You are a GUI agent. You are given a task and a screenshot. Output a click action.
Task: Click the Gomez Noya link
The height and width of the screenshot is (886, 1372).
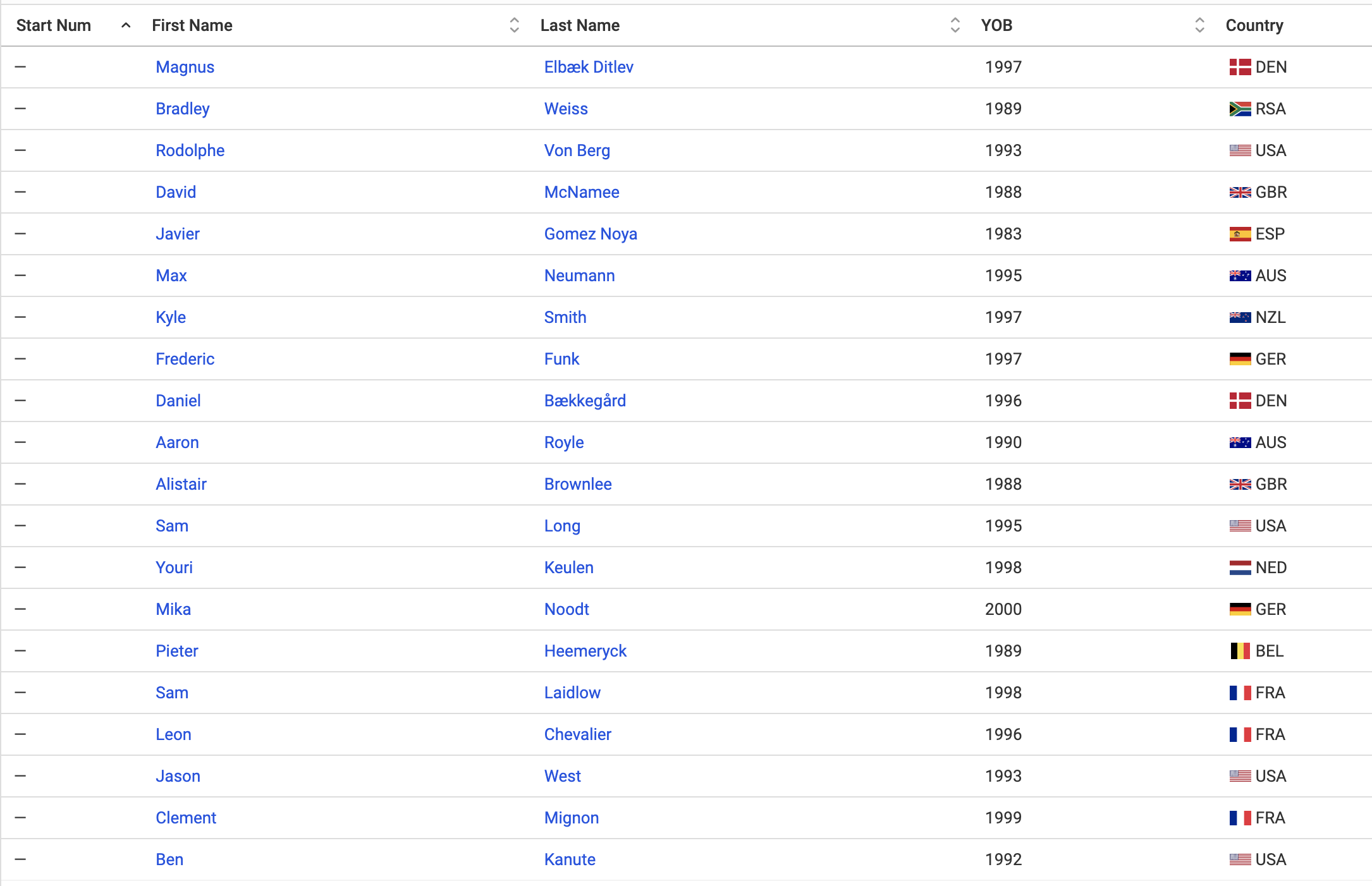(x=590, y=234)
